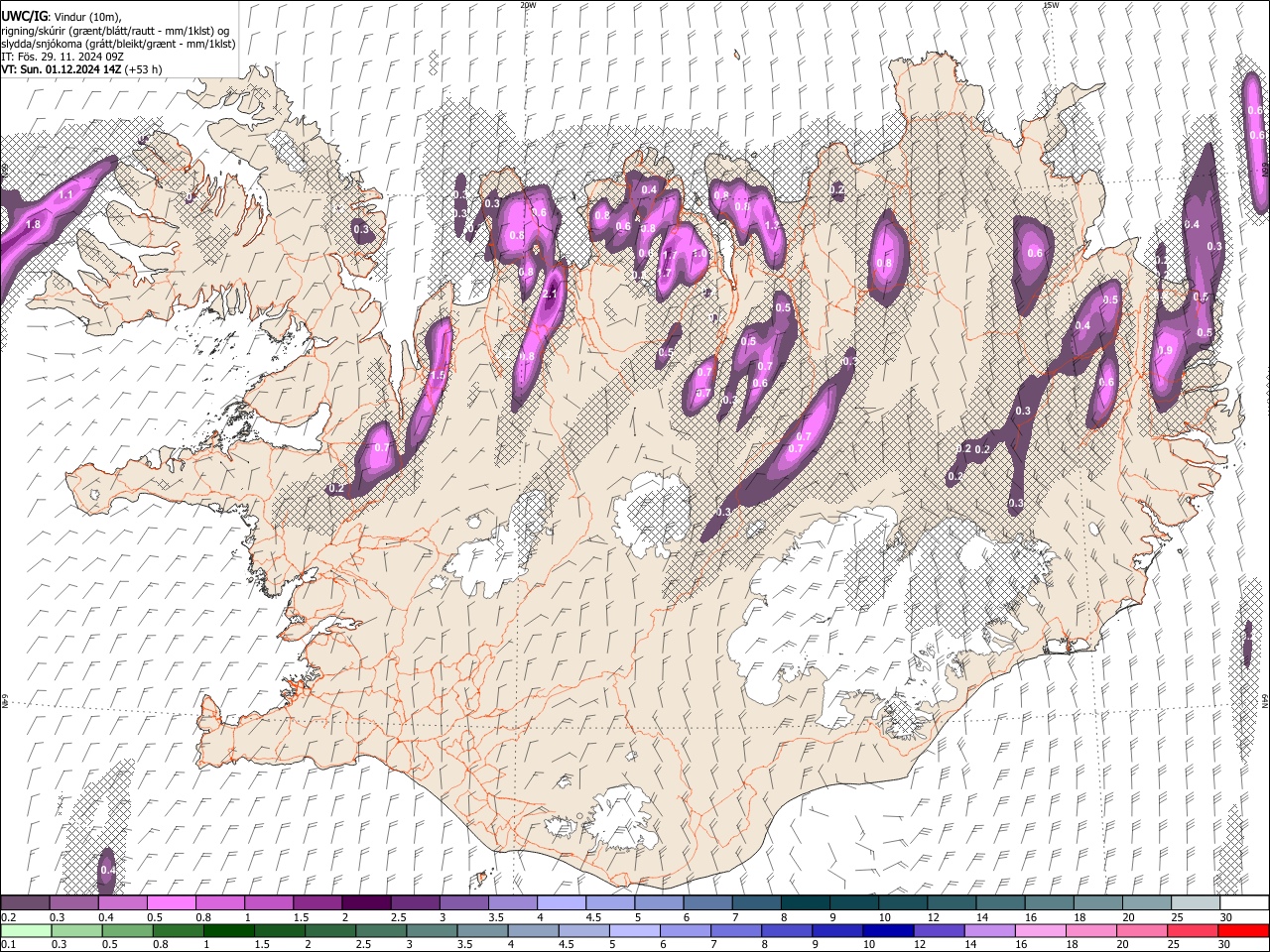The image size is (1270, 952).
Task: Click the '1.0' snowfall value in the north
Action: click(699, 254)
